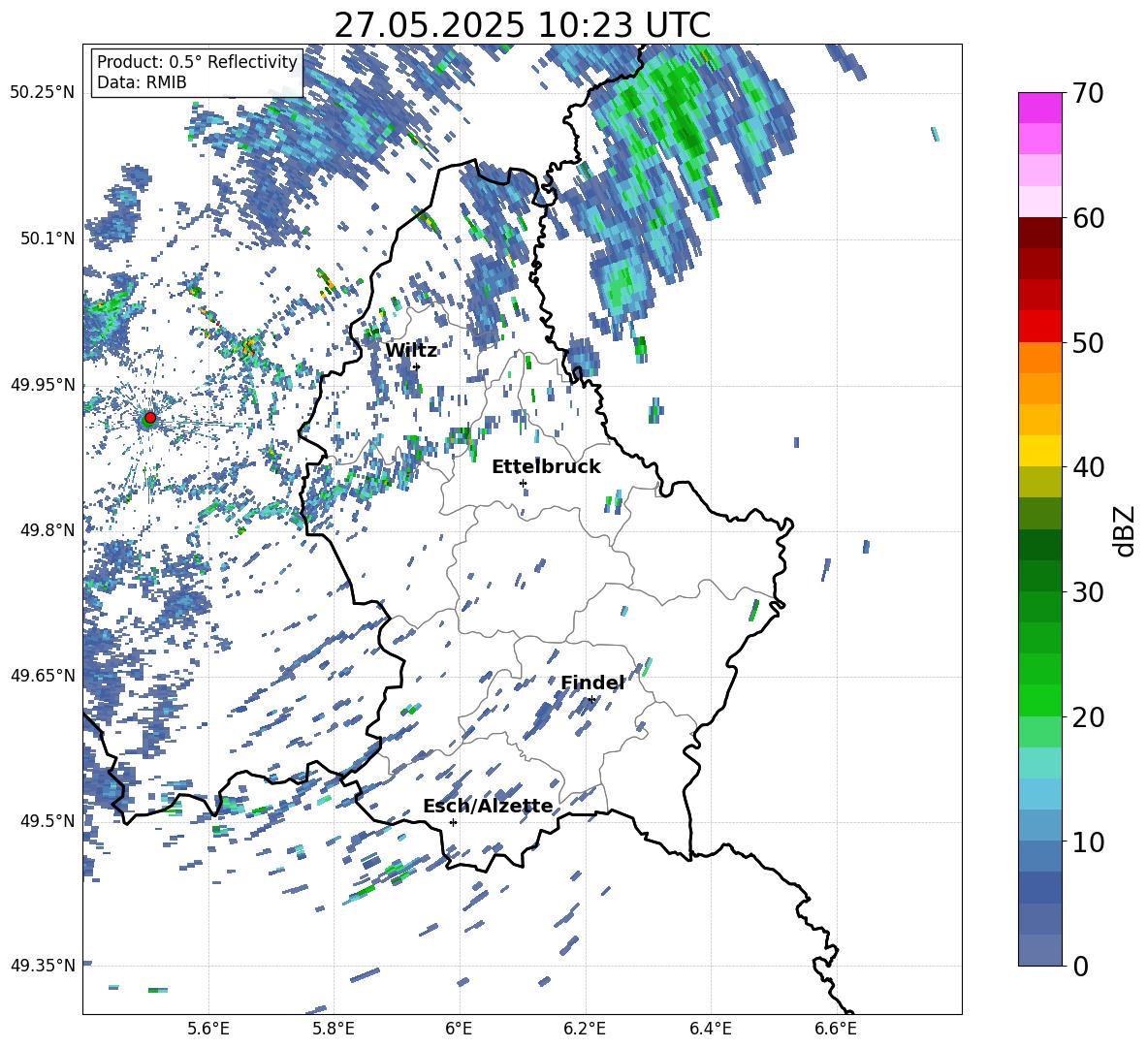Click the title "27.05.2025 10:23 UTC"
1148x1048 pixels.
(x=522, y=25)
